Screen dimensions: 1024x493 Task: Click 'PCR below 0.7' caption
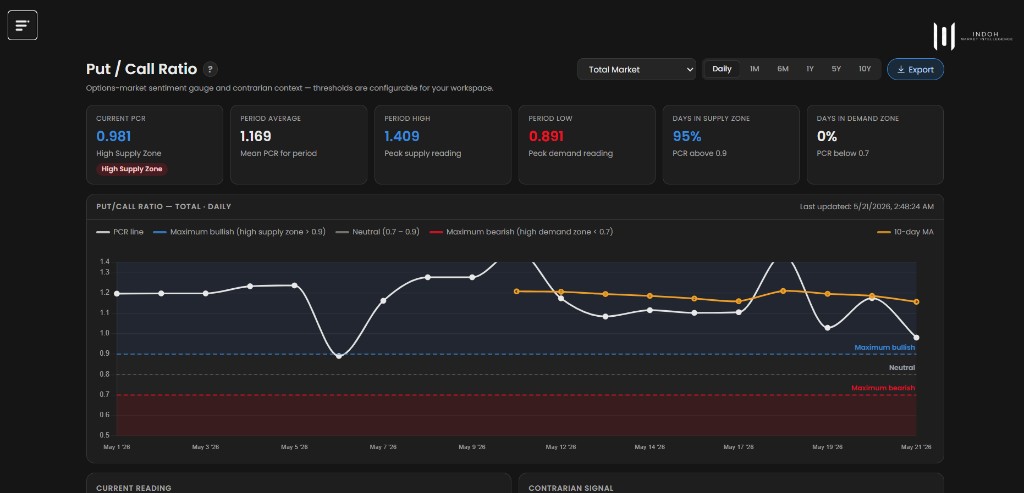[x=842, y=153]
